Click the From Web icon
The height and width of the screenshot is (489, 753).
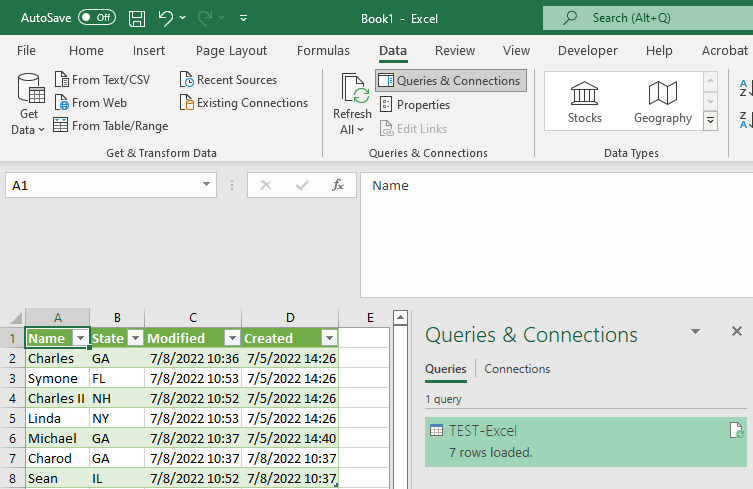[62, 103]
